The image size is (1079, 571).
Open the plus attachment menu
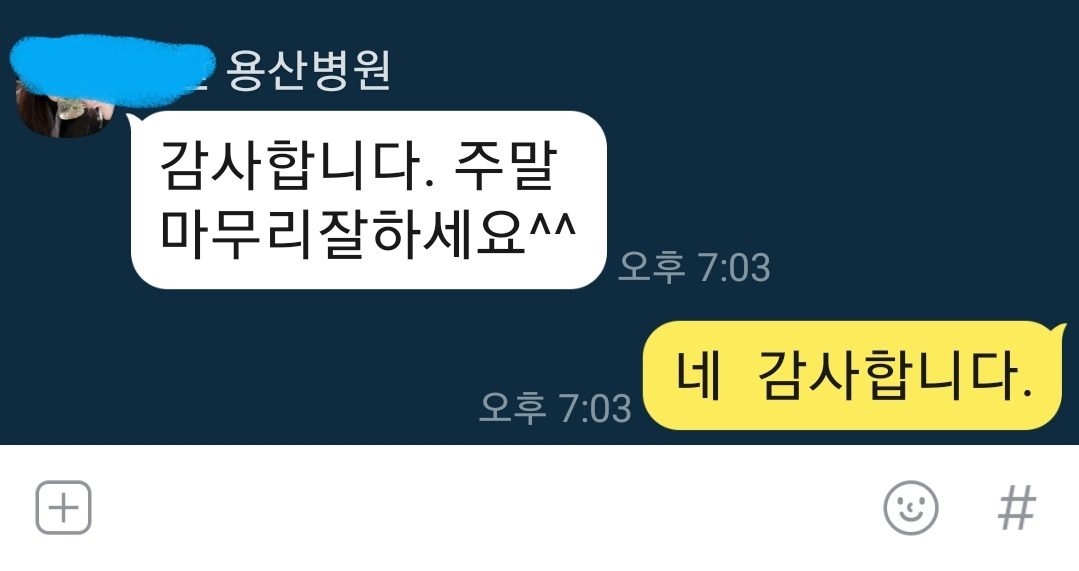click(63, 508)
